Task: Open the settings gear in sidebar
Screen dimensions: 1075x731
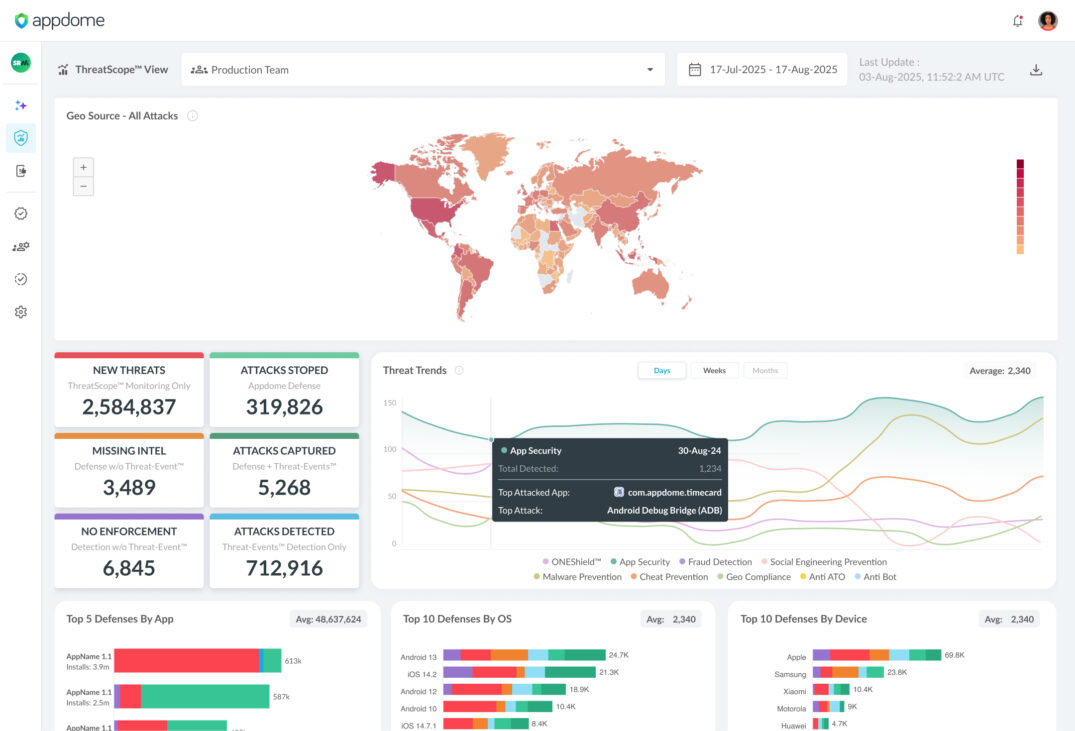Action: coord(21,312)
